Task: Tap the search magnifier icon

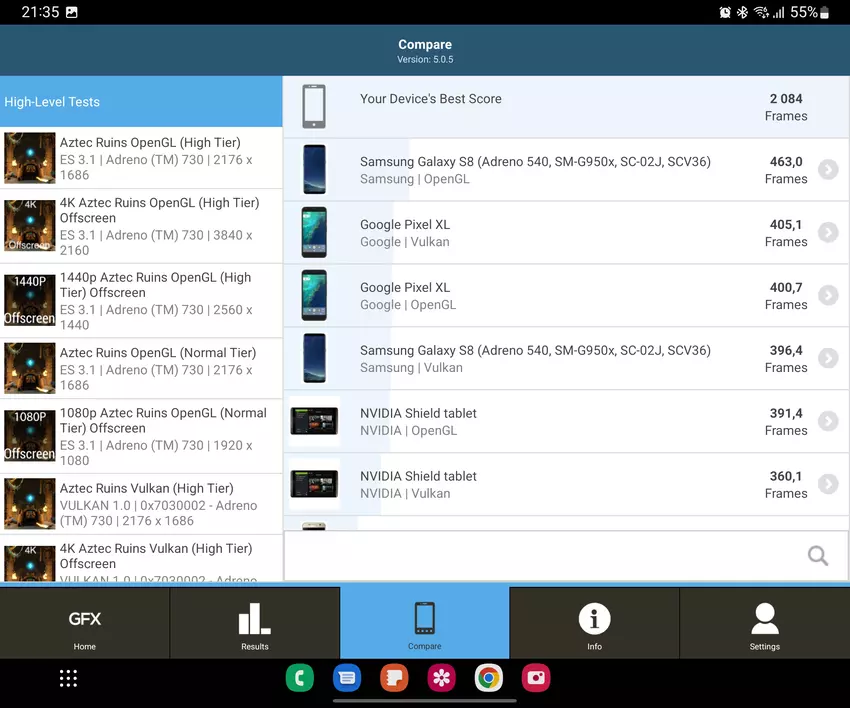Action: [x=817, y=556]
